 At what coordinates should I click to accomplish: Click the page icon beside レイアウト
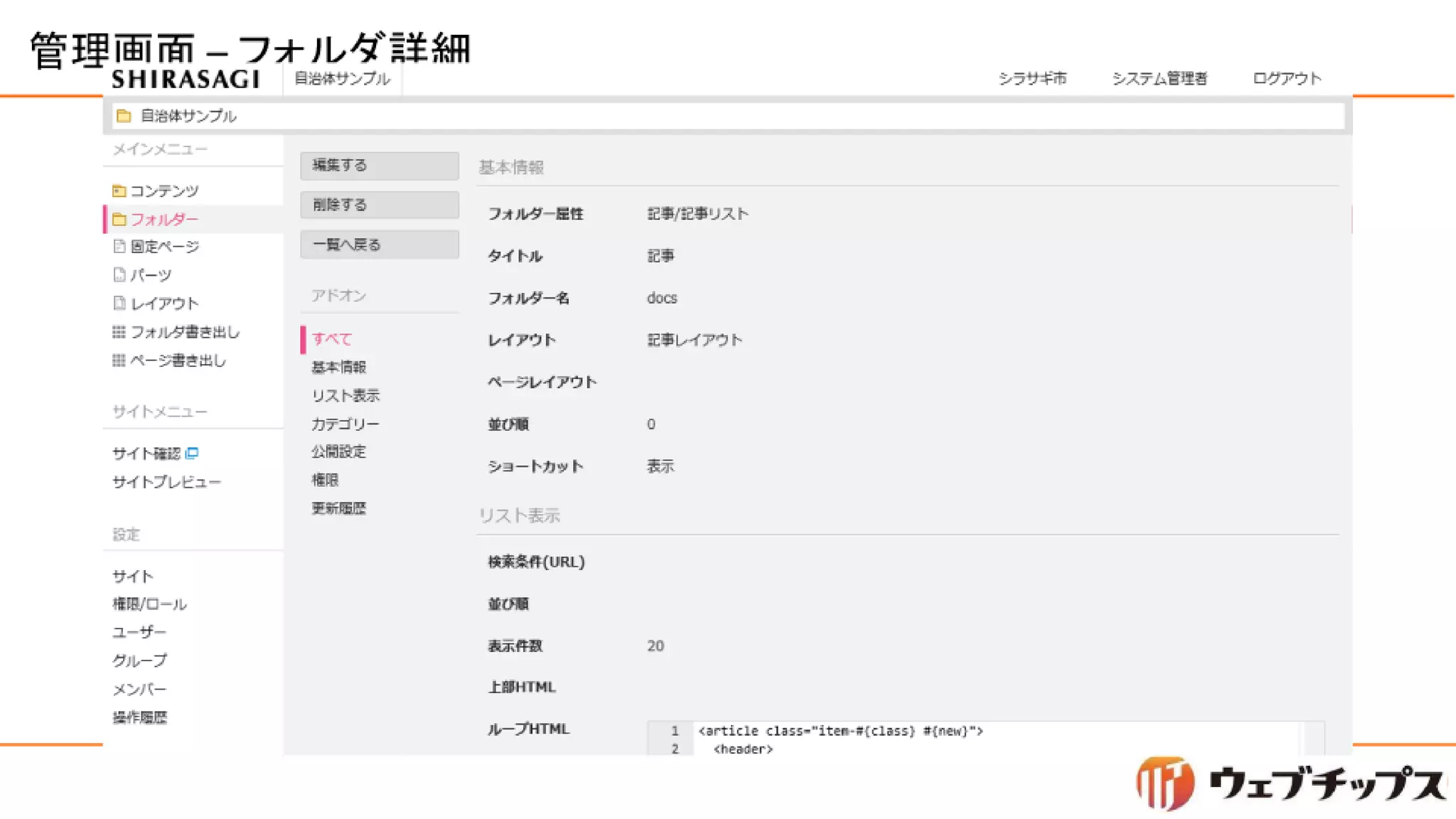[119, 303]
